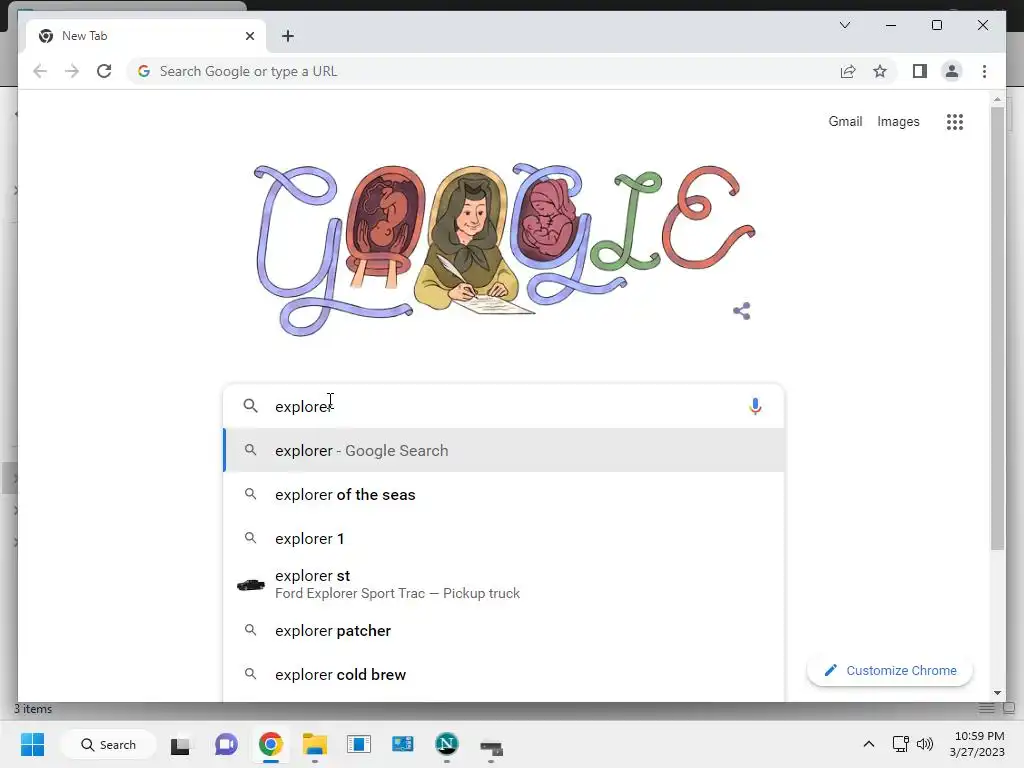1024x768 pixels.
Task: Show hidden system tray icons
Action: tap(869, 744)
